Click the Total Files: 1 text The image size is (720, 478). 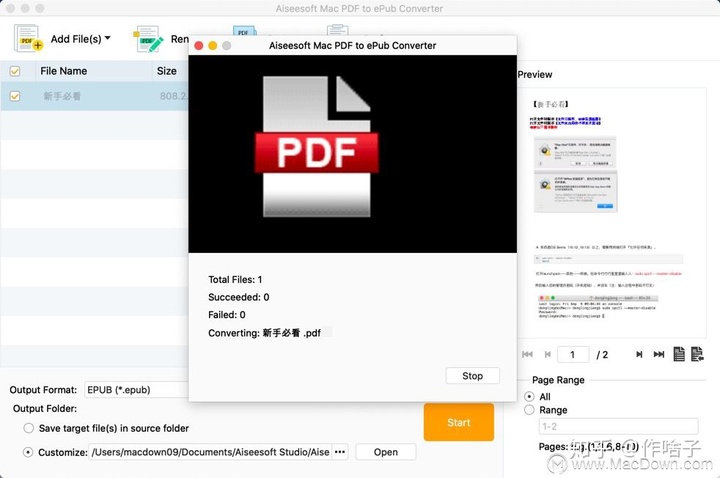(235, 280)
